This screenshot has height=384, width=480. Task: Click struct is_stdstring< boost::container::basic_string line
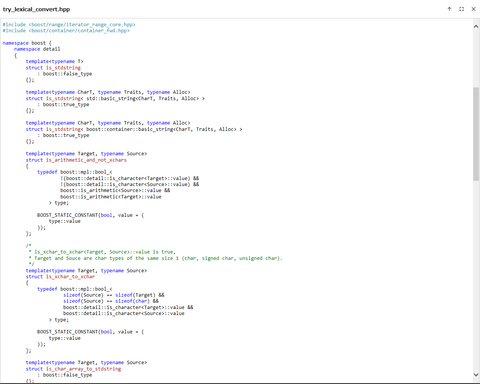[134, 129]
